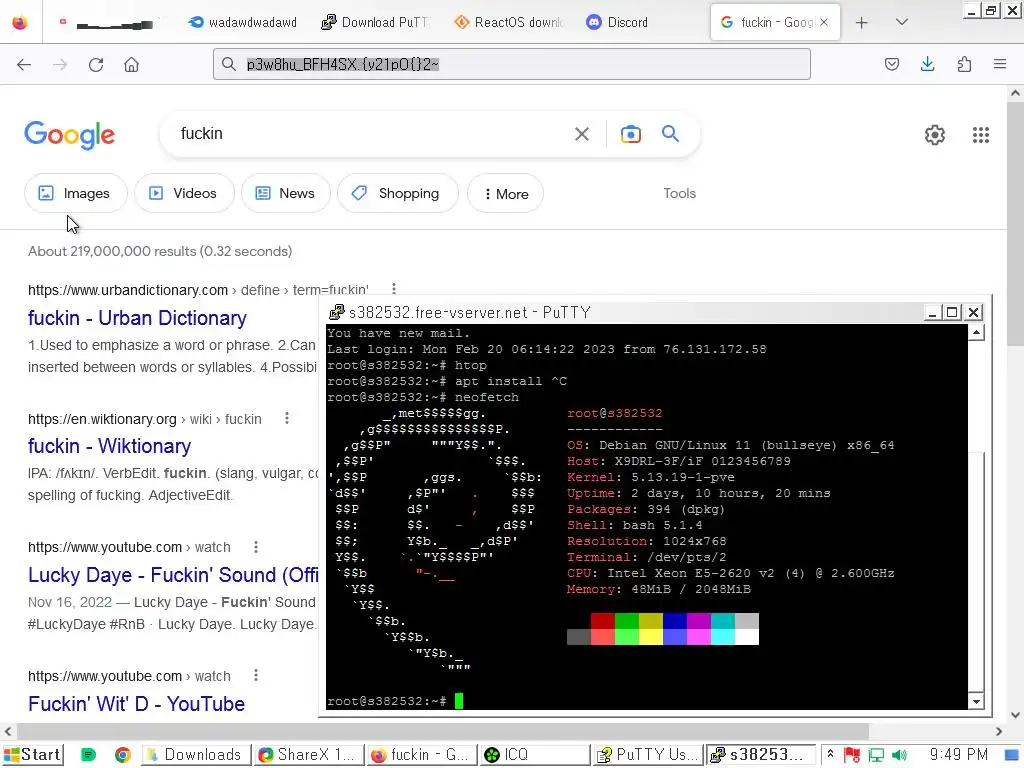1024x768 pixels.
Task: Go back with the browser back arrow
Action: coord(24,64)
